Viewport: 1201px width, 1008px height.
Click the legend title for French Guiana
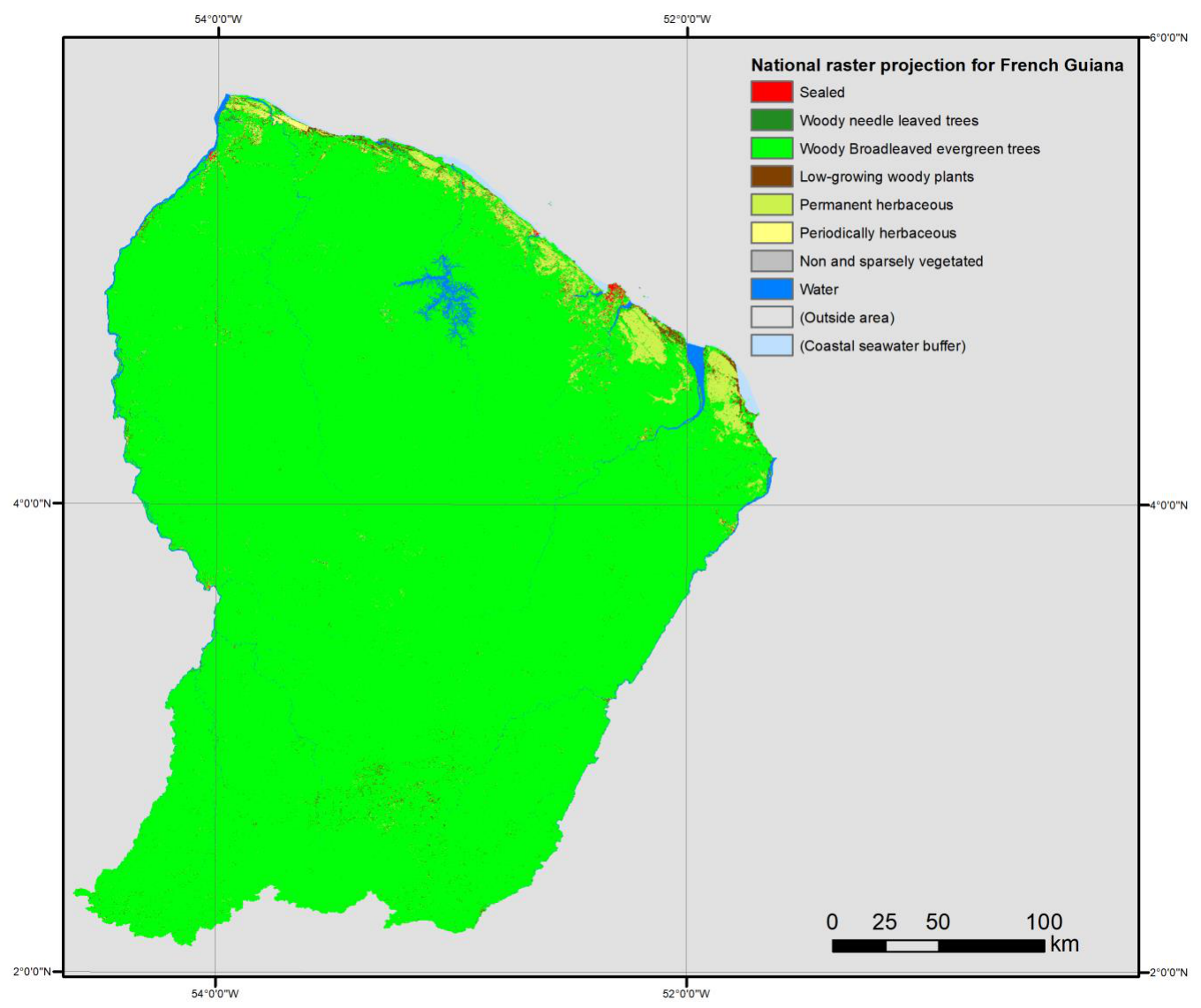tap(937, 65)
